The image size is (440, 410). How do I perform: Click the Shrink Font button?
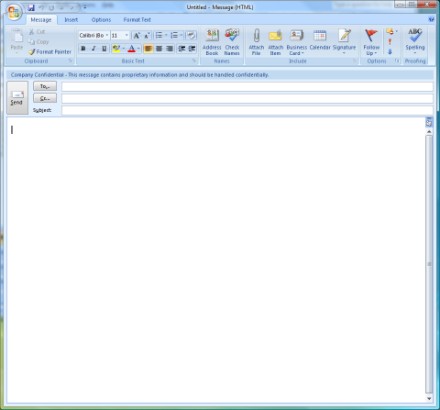click(146, 35)
